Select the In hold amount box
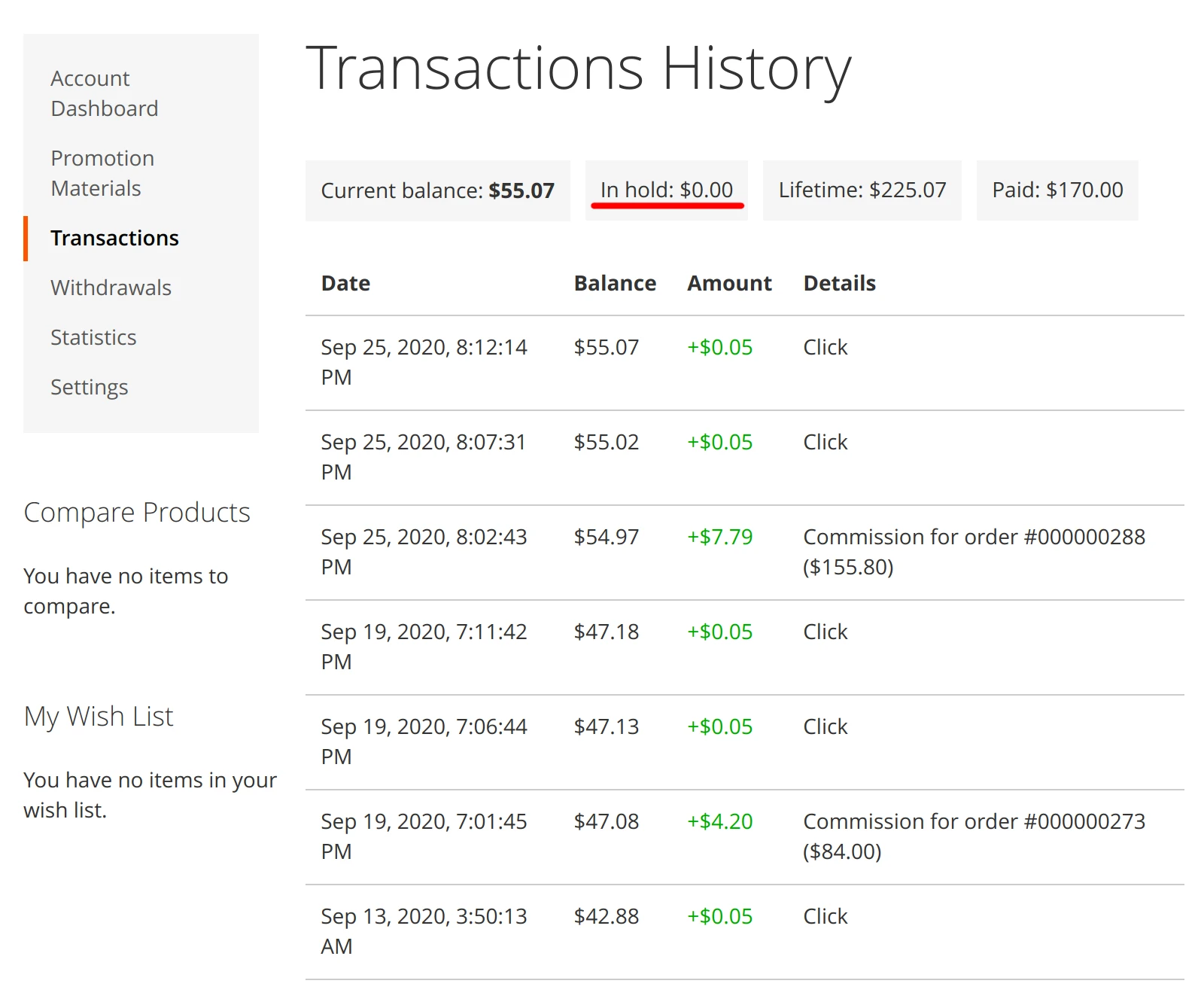The image size is (1204, 1008). tap(665, 188)
